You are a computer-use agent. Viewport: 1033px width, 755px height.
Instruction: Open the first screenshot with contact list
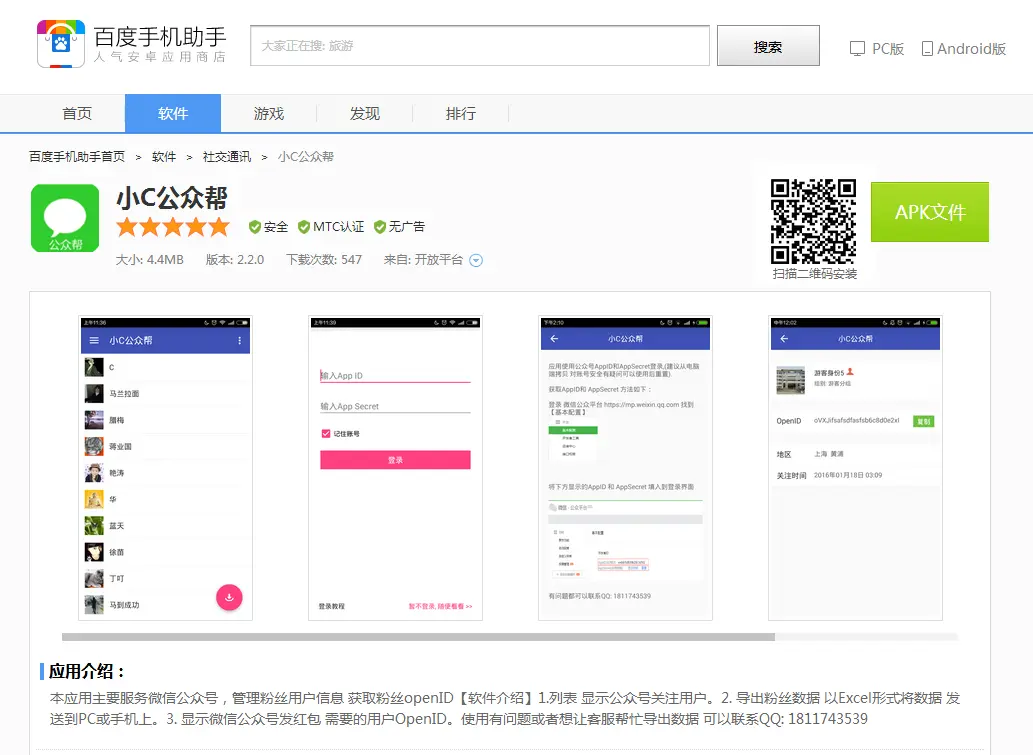165,468
